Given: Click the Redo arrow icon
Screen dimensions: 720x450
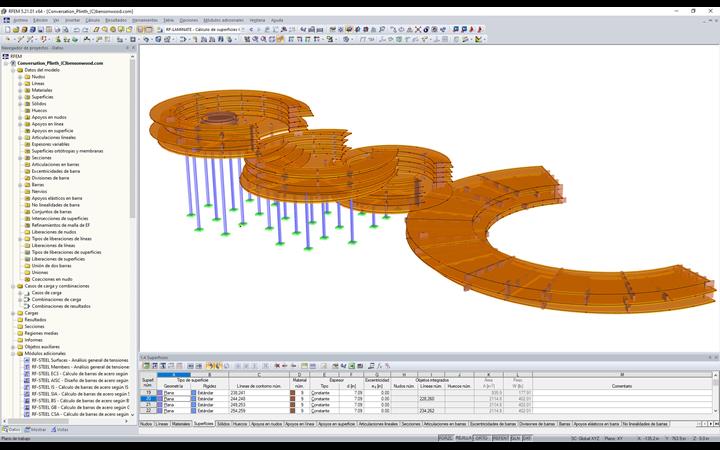Looking at the screenshot, I should click(x=84, y=29).
